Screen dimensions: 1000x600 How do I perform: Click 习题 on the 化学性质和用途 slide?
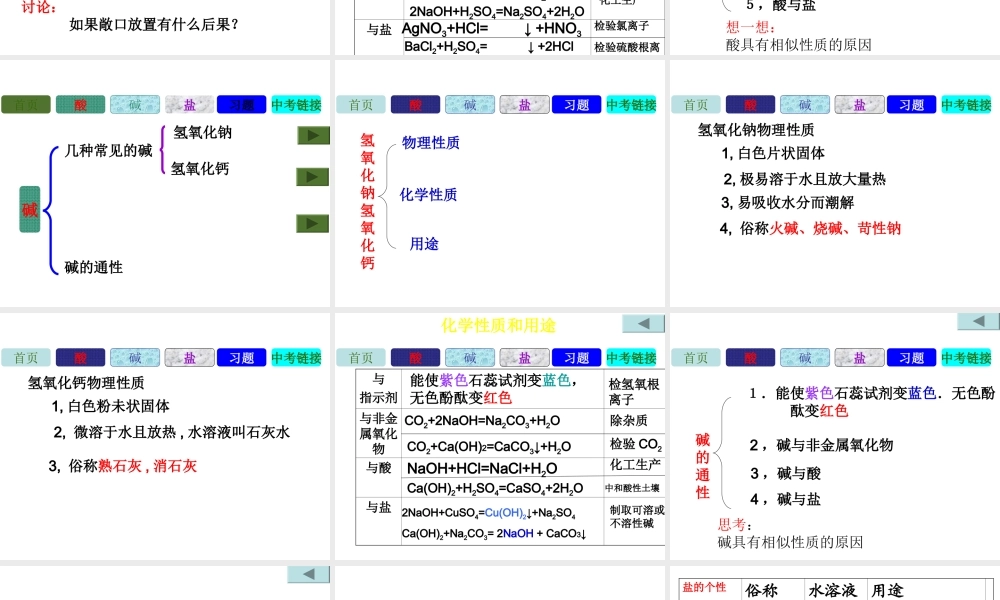(577, 358)
